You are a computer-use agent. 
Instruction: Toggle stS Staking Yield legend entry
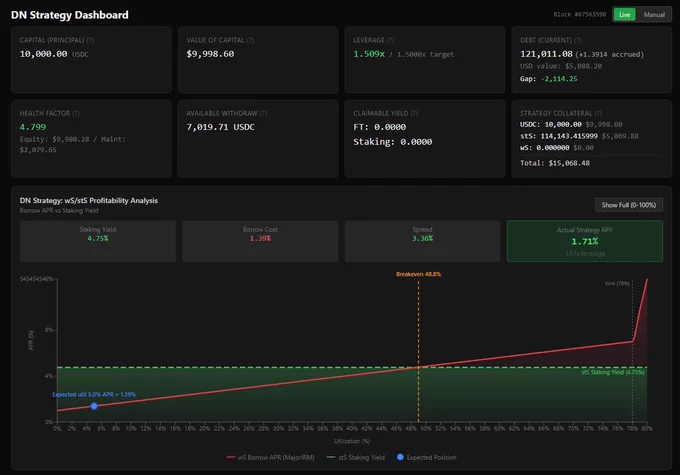coord(356,457)
